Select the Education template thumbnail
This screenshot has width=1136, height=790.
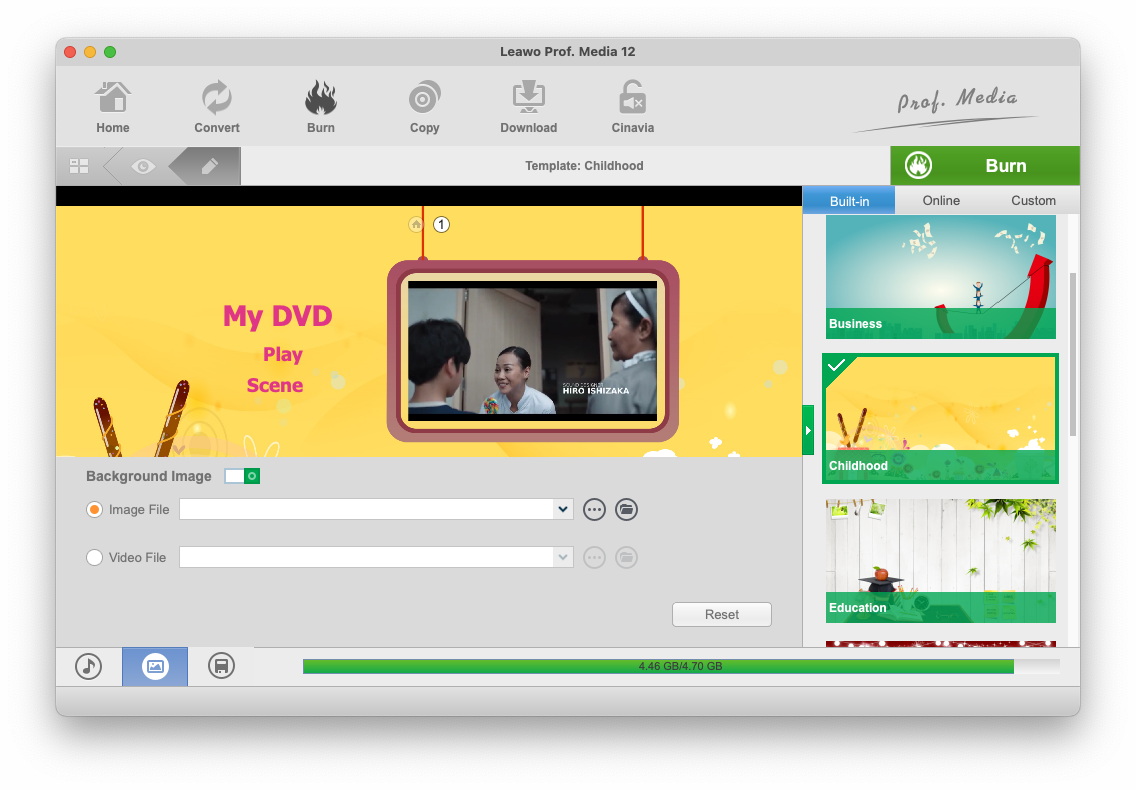pos(940,560)
